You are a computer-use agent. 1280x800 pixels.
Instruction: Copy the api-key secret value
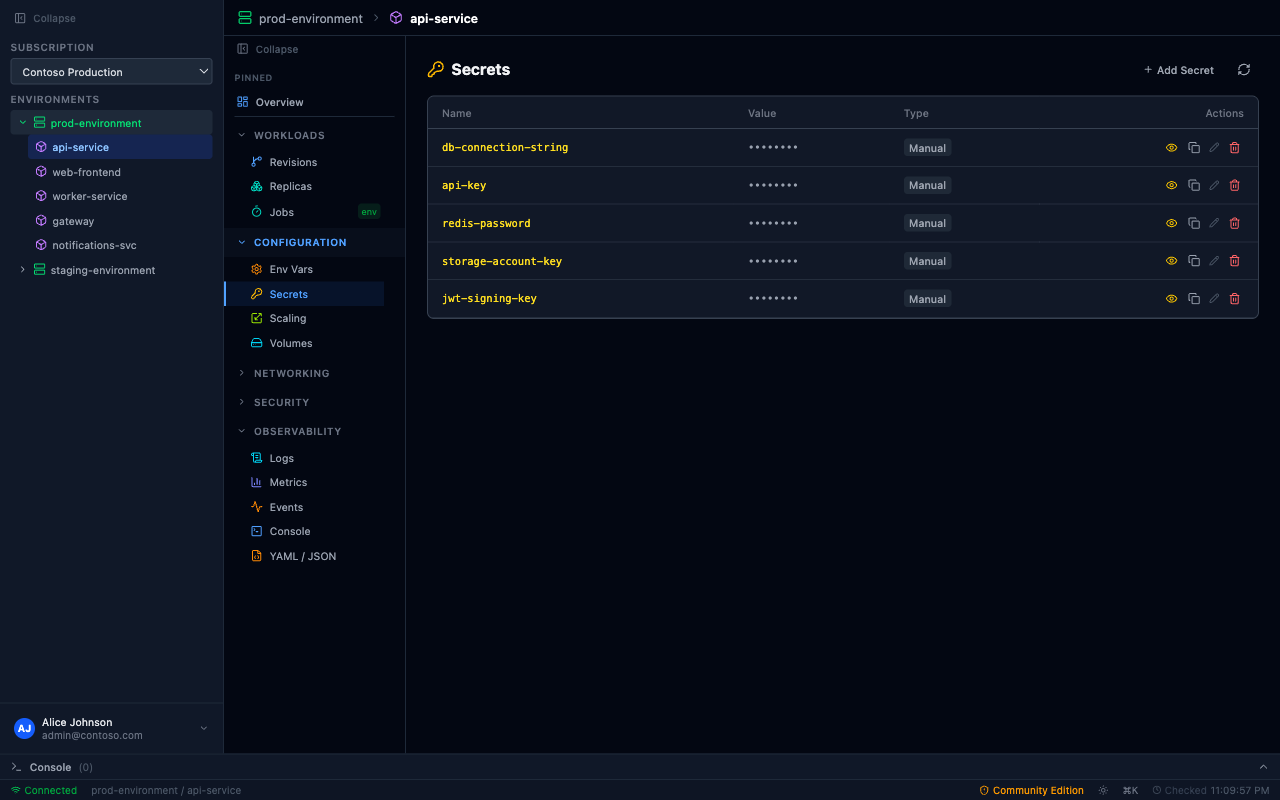[1193, 185]
